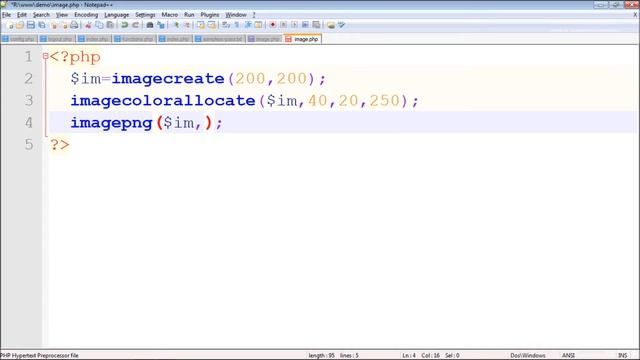
Task: Toggle INS insert mode in status bar
Action: pos(622,356)
